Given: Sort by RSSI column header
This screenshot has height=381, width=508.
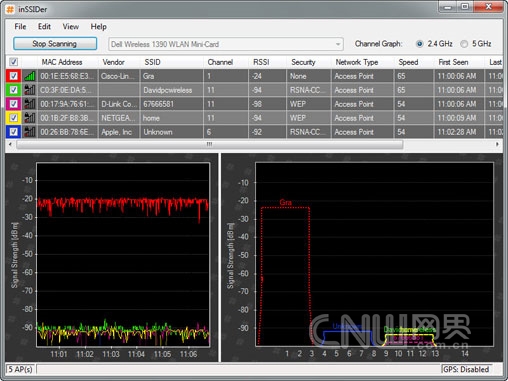Looking at the screenshot, I should 268,62.
